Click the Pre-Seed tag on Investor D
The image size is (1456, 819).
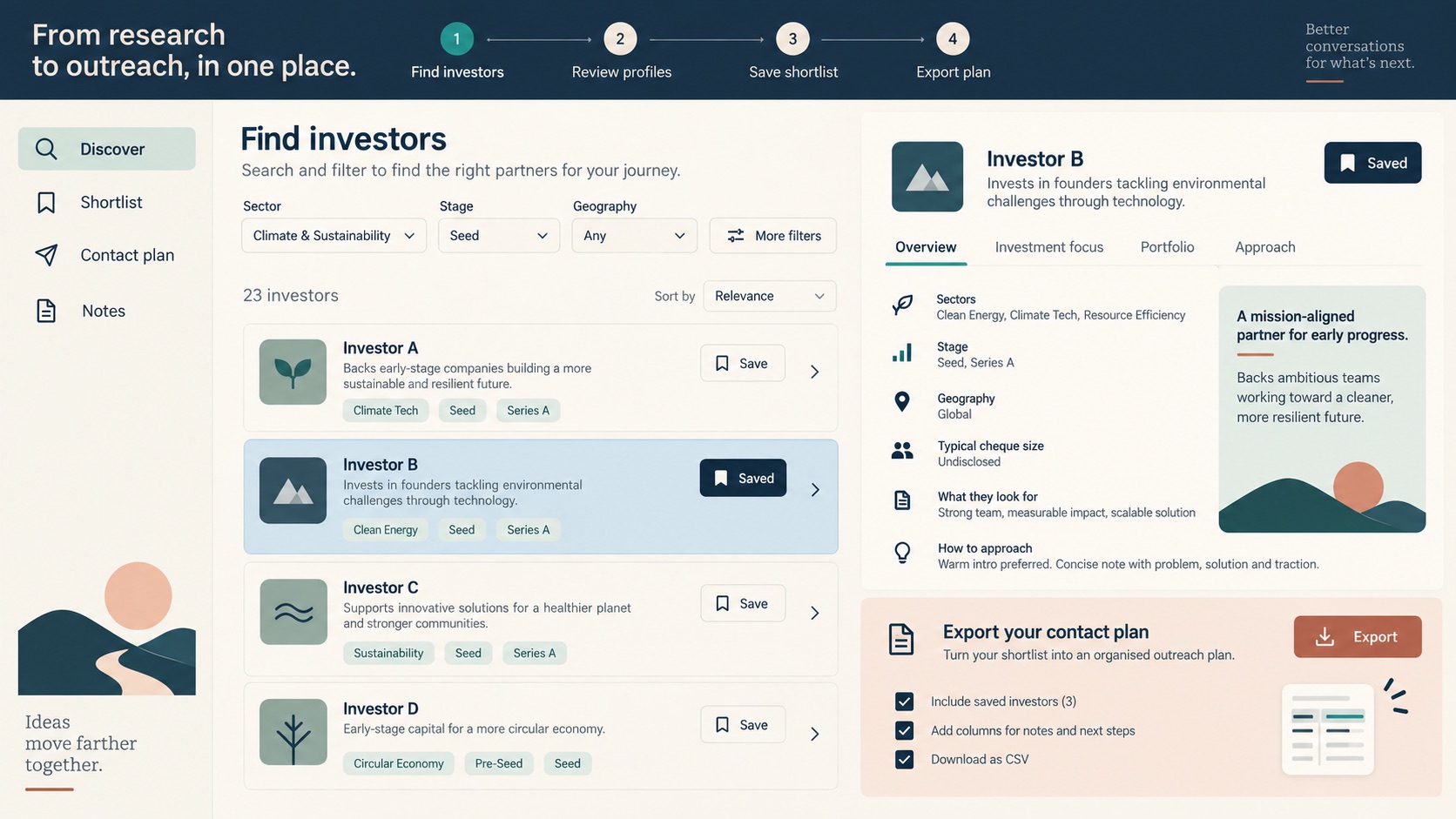[x=499, y=763]
